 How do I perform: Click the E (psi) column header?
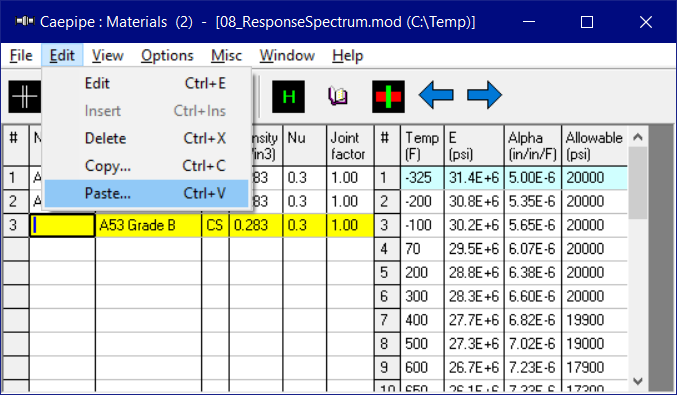(474, 146)
